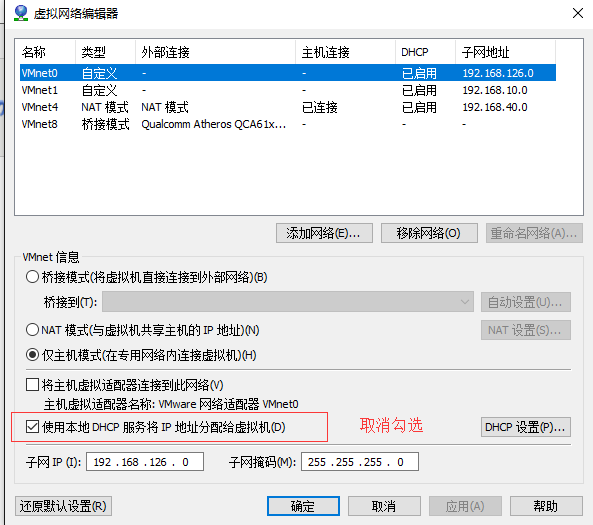
Task: Click the 帮助 button
Action: 546,506
